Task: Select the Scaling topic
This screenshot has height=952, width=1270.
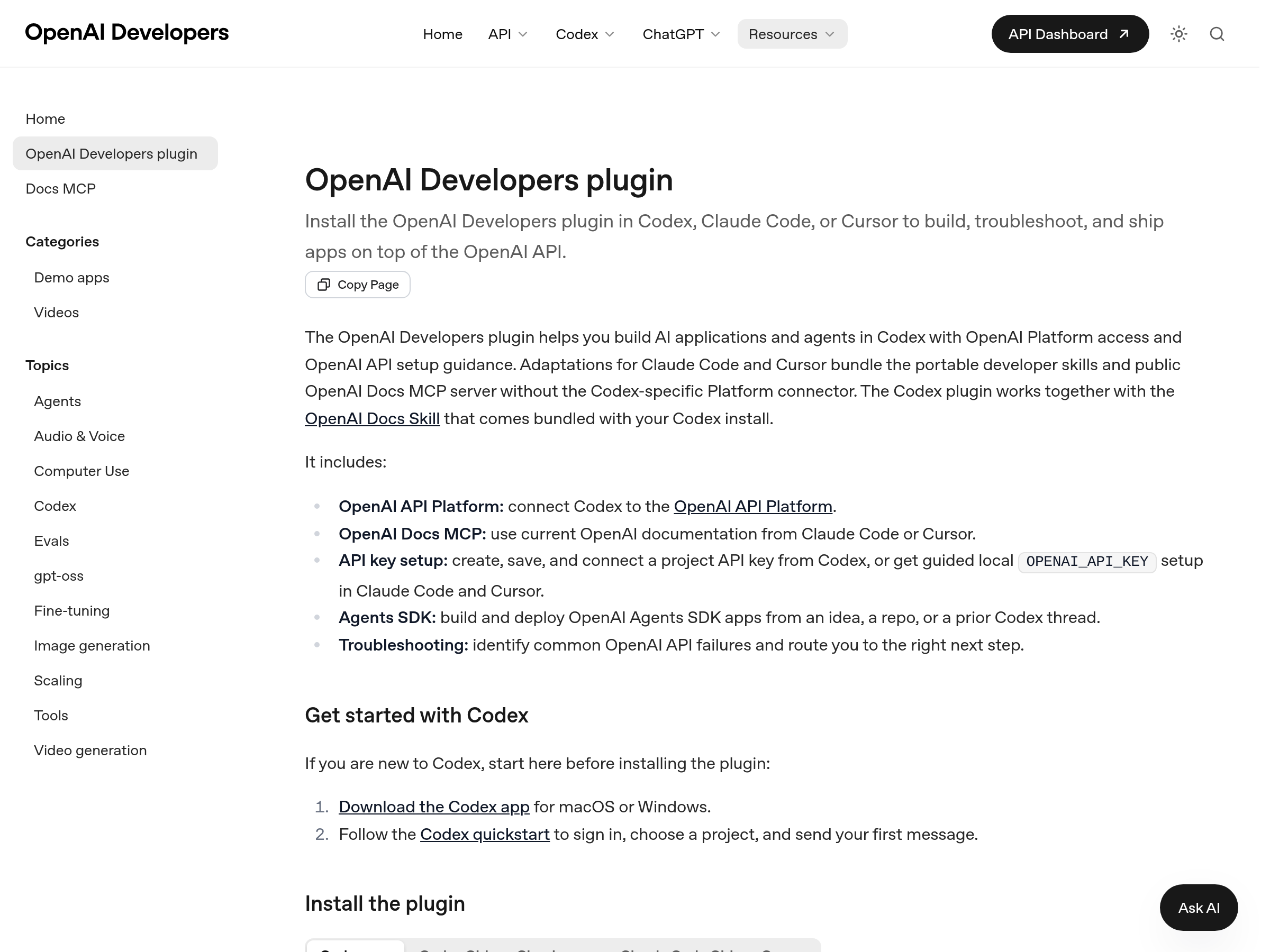Action: point(58,681)
